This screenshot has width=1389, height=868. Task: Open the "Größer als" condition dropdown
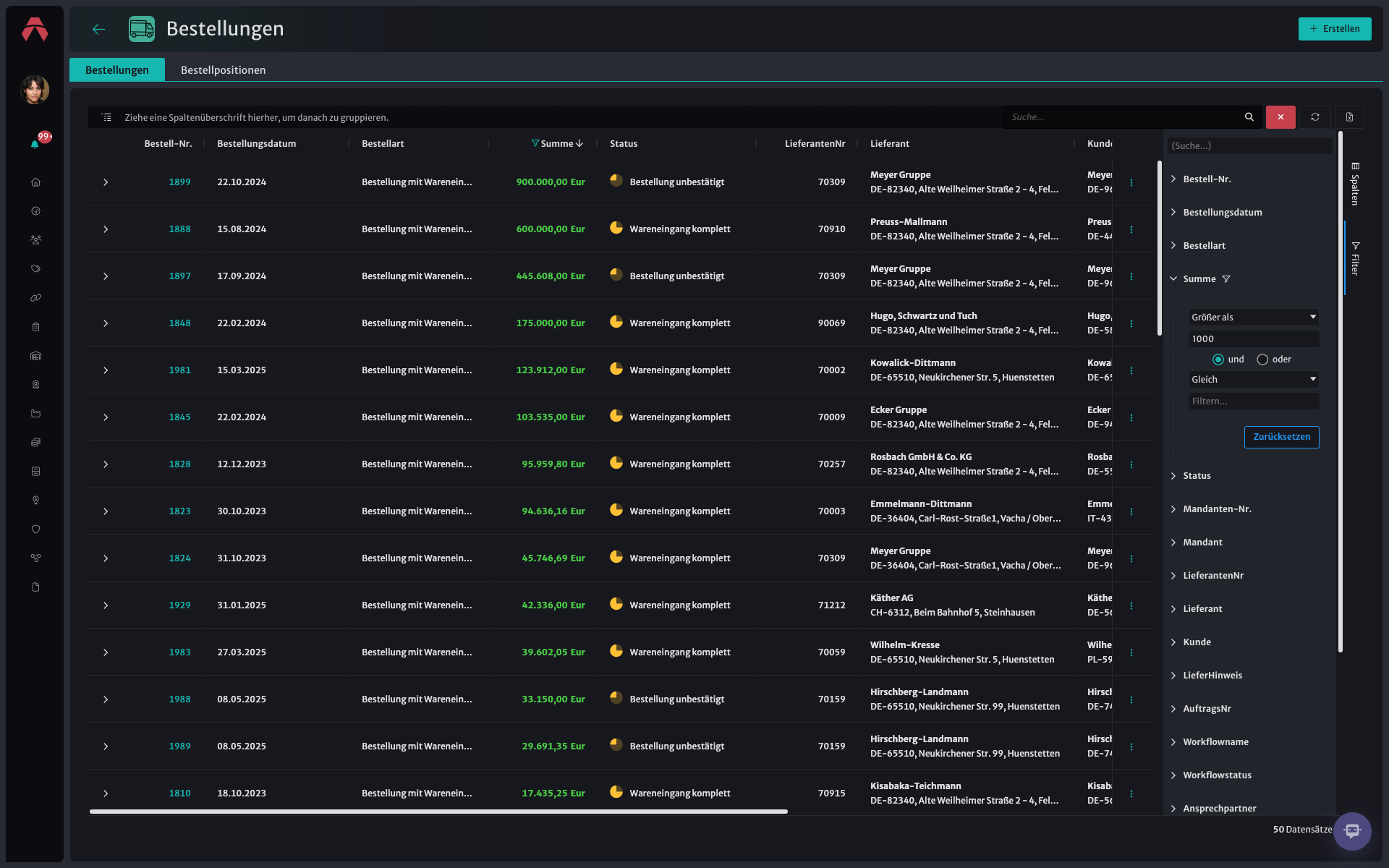1254,317
